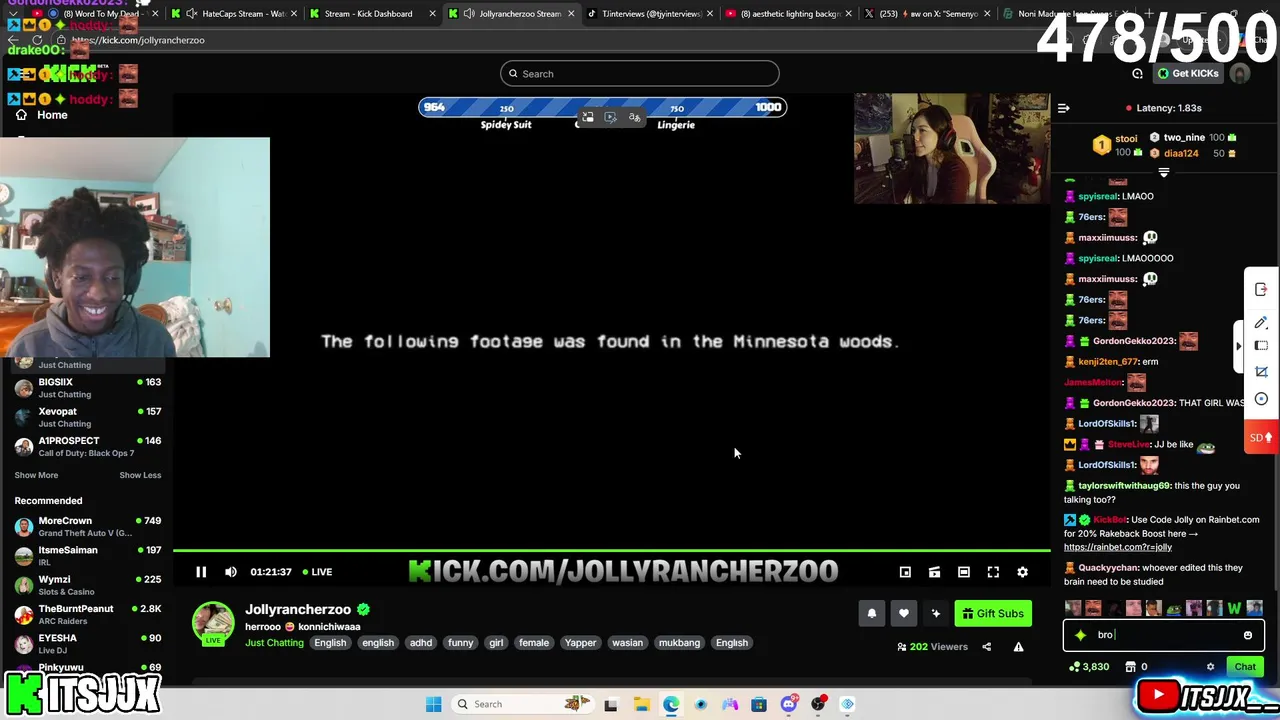Follow the channel with heart button

tap(904, 614)
